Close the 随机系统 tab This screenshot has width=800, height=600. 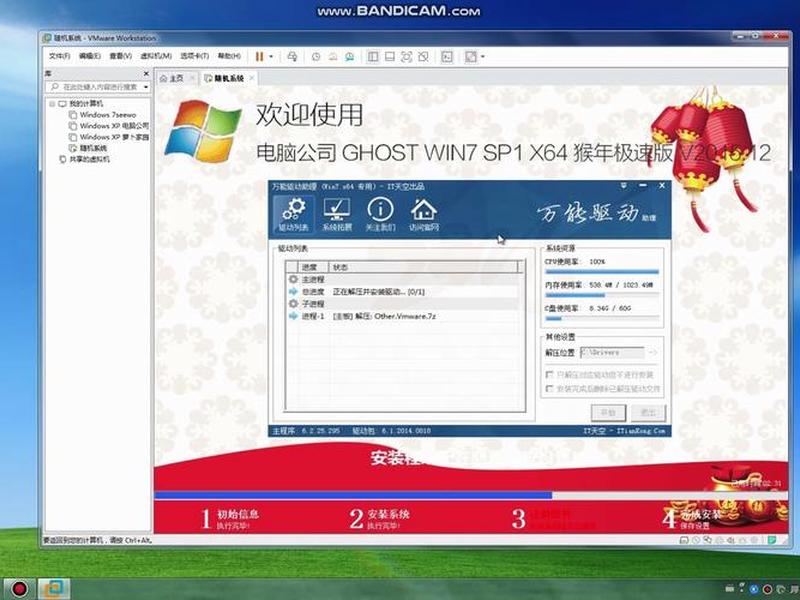tap(252, 78)
